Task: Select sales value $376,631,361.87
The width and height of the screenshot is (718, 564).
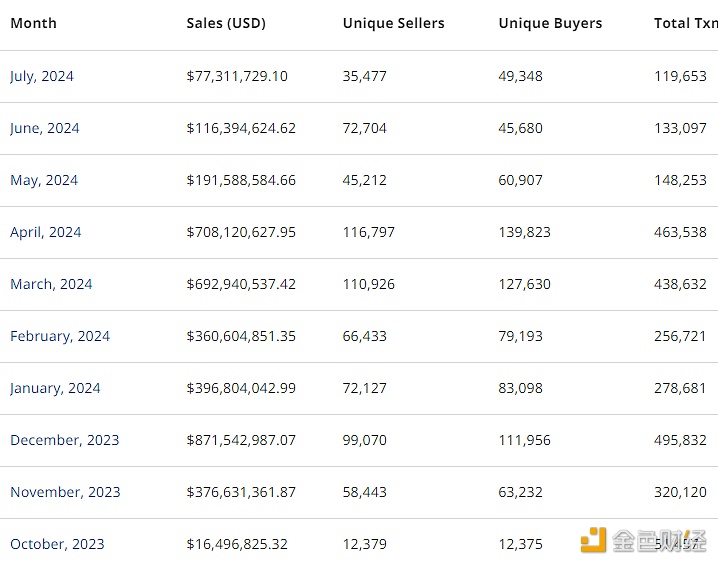Action: [241, 493]
